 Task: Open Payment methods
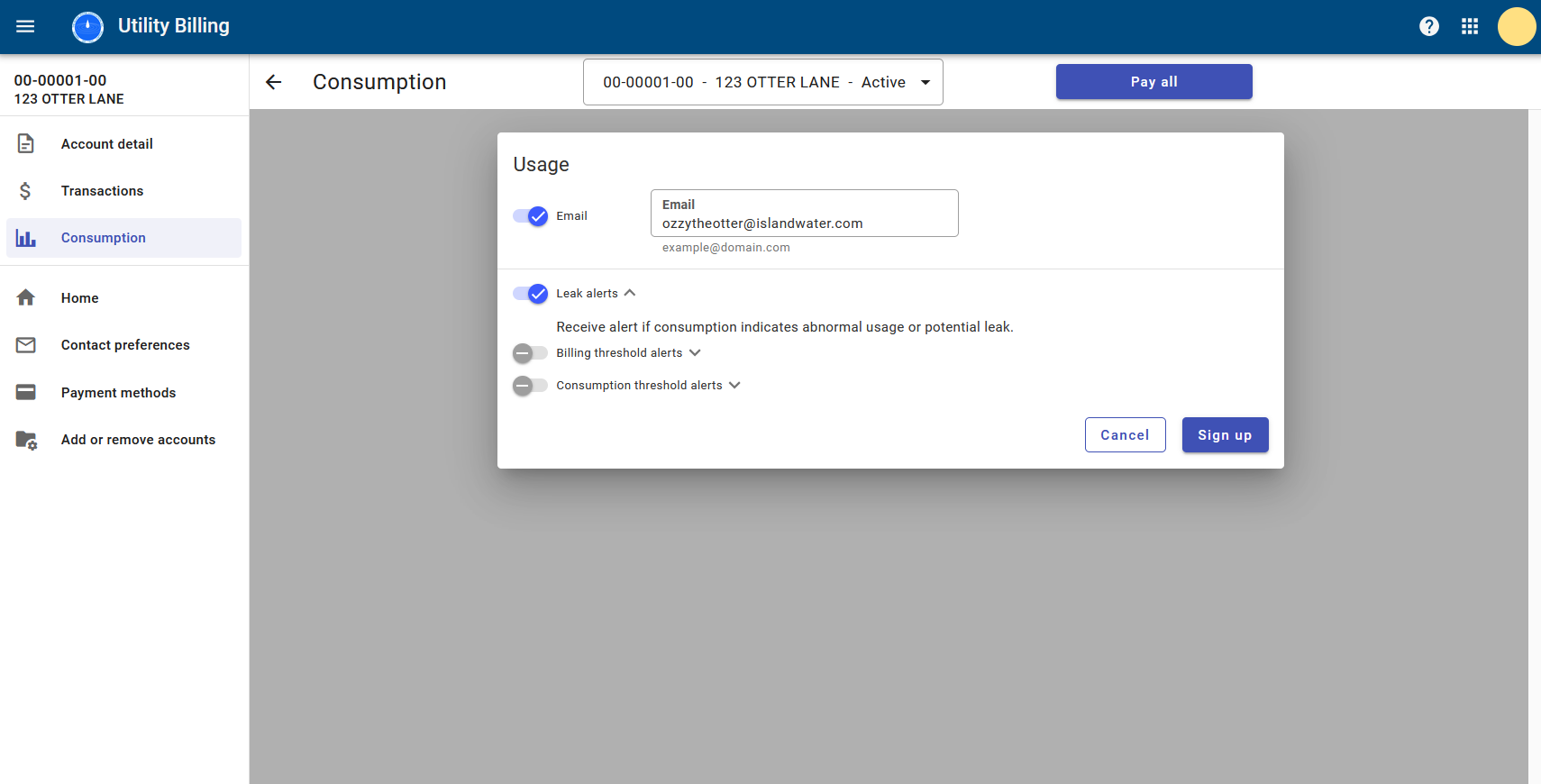[x=123, y=392]
